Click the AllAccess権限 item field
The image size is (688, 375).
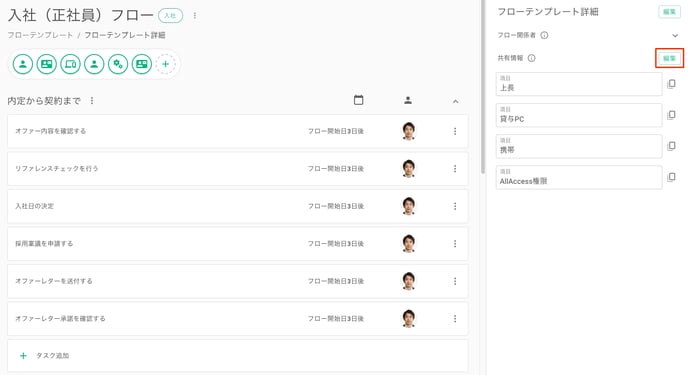[x=579, y=178]
